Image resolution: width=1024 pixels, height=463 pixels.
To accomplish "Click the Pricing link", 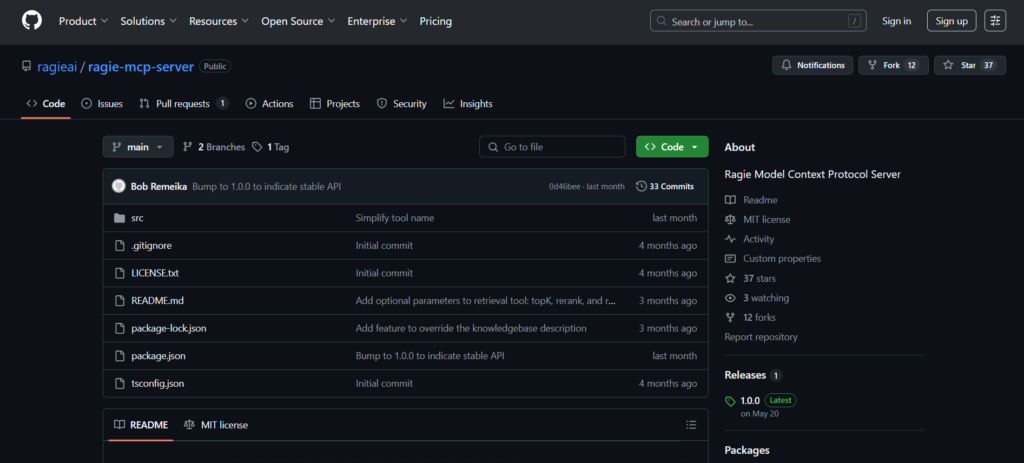I will coord(436,21).
